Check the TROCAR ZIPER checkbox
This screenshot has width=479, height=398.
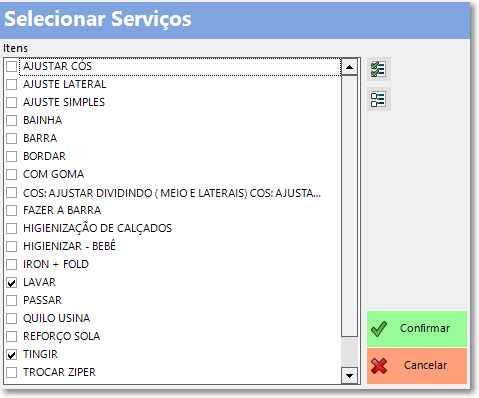12,372
